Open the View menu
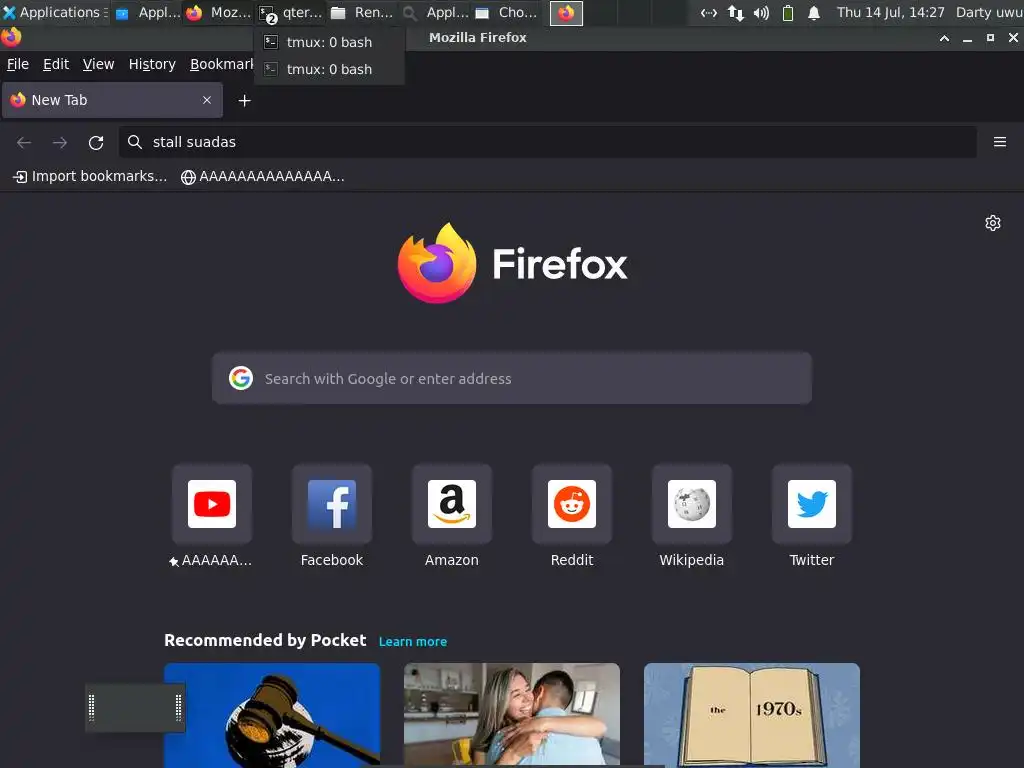This screenshot has height=768, width=1024. coord(98,64)
